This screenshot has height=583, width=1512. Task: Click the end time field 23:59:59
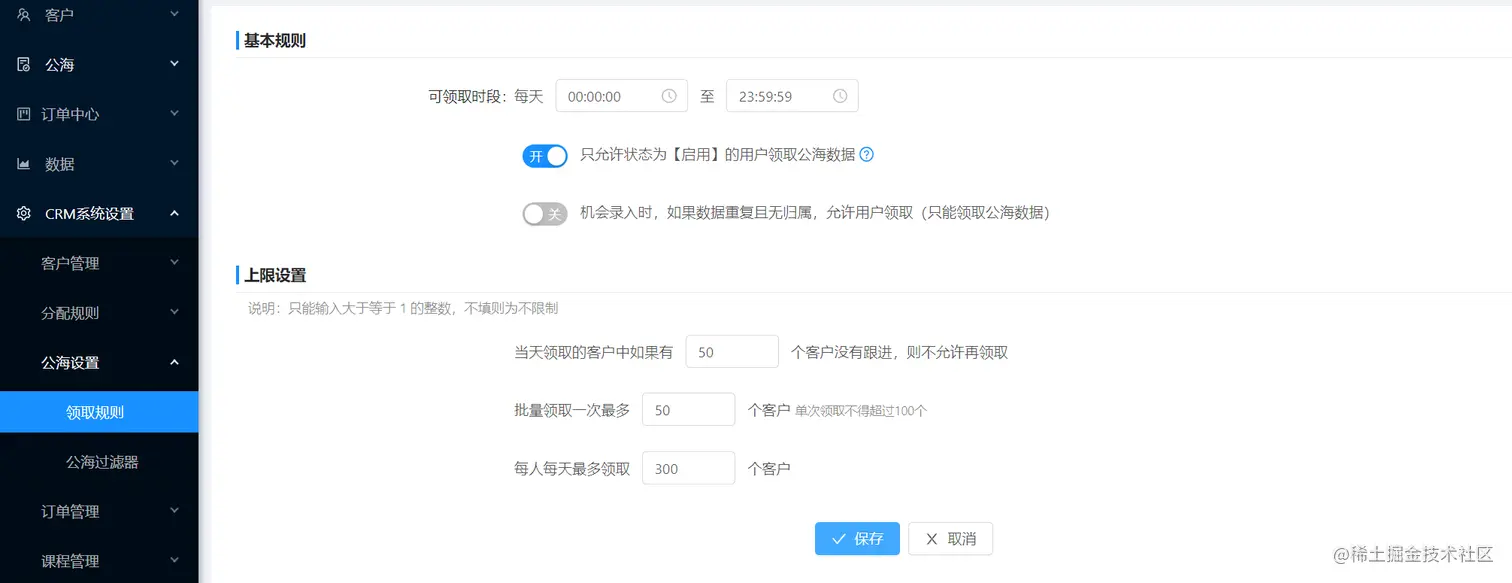[792, 96]
